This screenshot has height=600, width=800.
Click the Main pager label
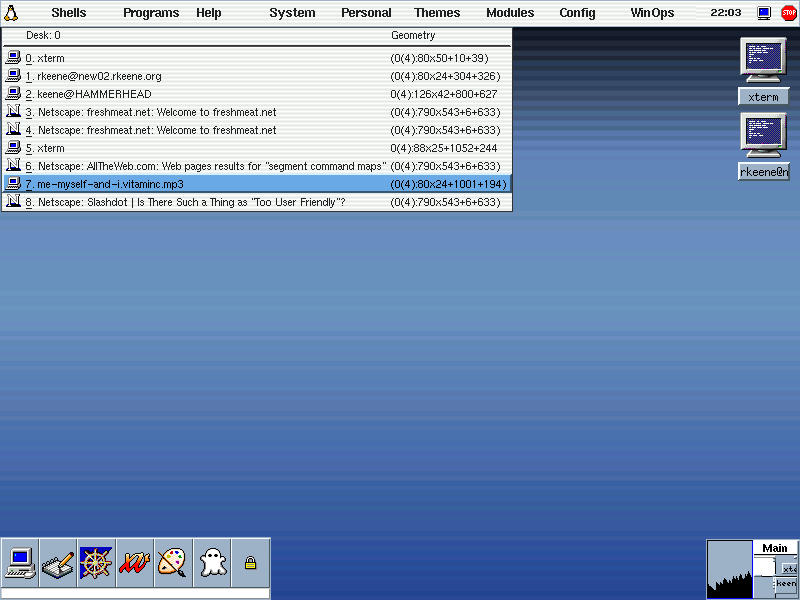(x=775, y=548)
